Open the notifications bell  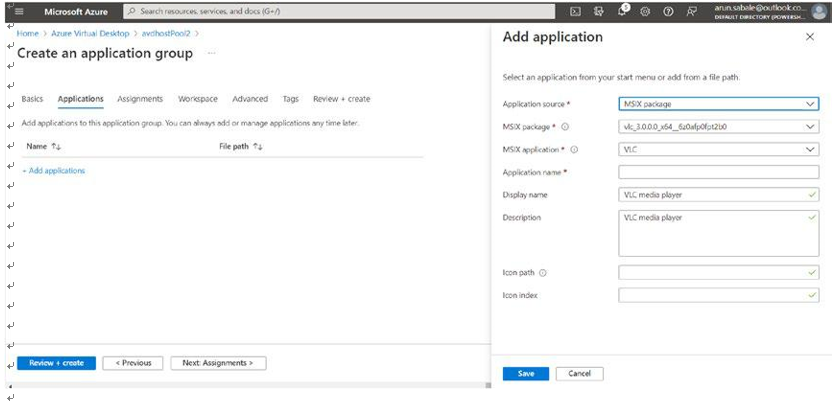[x=622, y=12]
